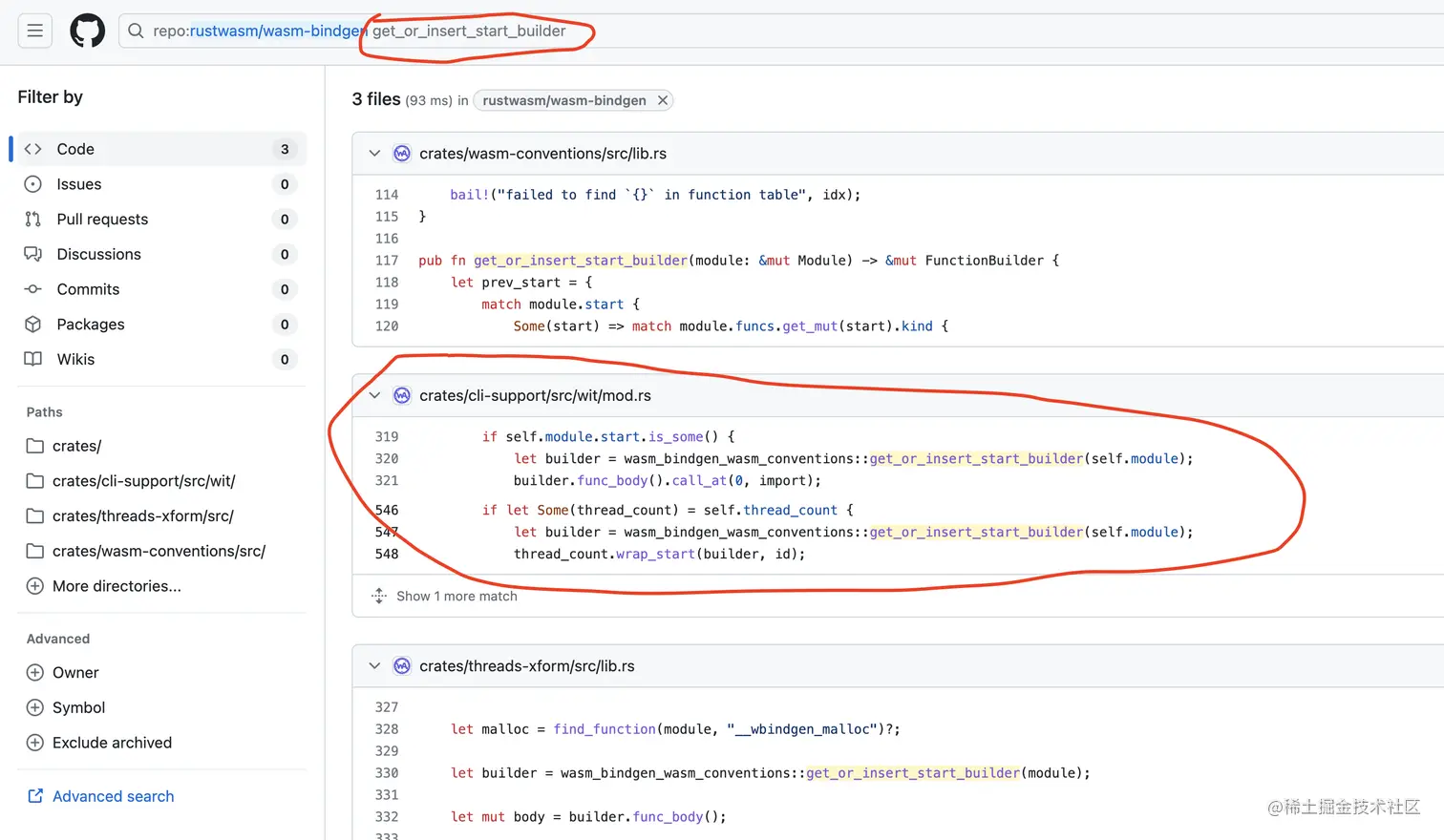
Task: Click find_function symbol on line 328
Action: 605,729
